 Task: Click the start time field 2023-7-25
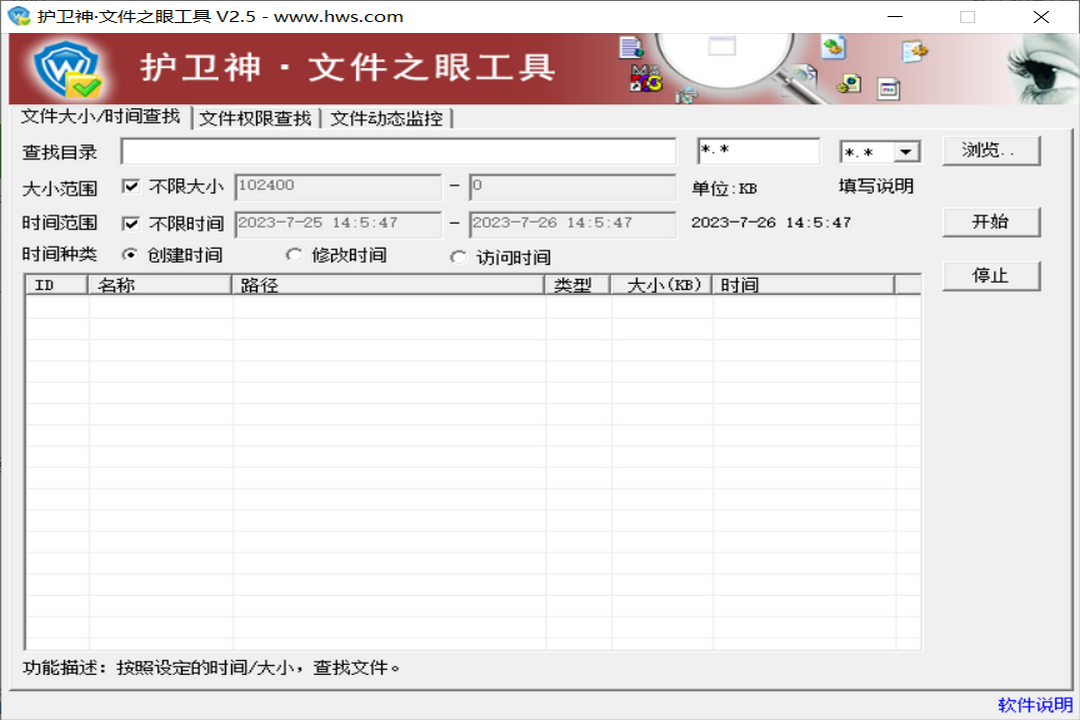(338, 224)
